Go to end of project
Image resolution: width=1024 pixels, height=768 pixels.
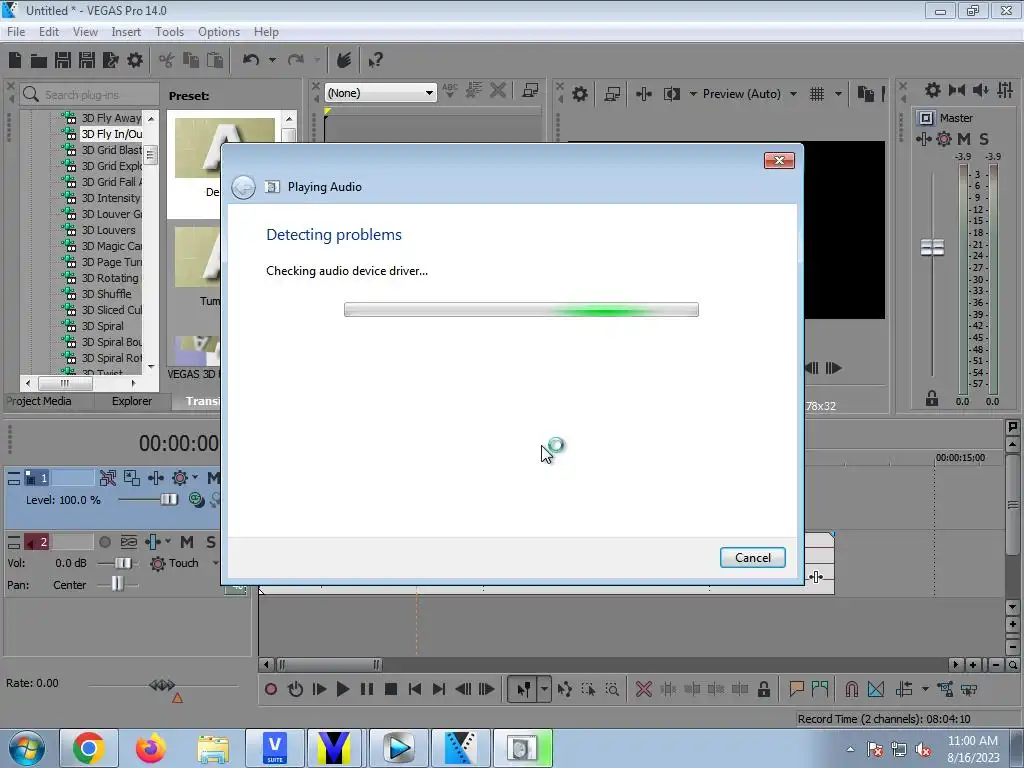click(439, 689)
